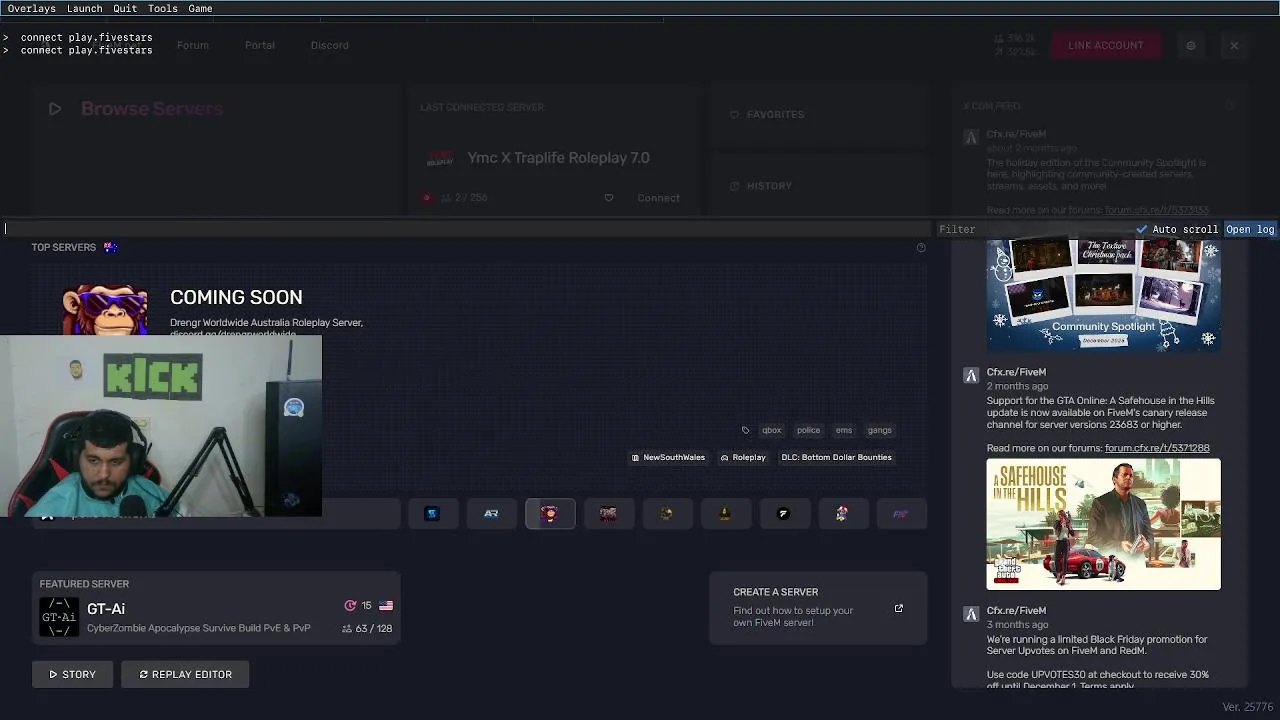1280x720 pixels.
Task: Open the Quit console menu
Action: pos(125,8)
